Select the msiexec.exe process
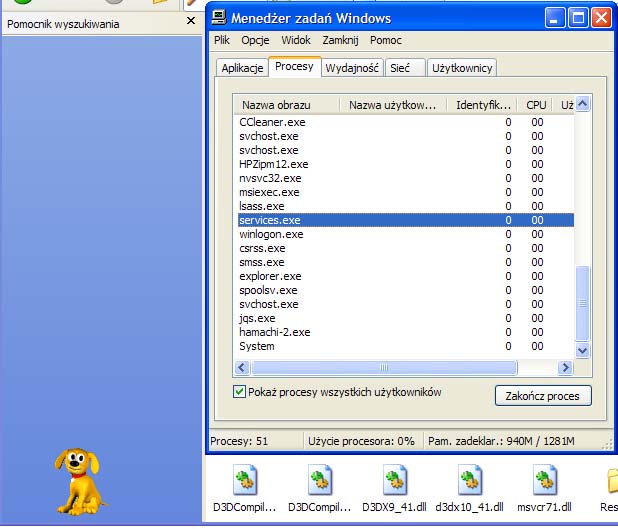Image resolution: width=618 pixels, height=529 pixels. [x=406, y=192]
